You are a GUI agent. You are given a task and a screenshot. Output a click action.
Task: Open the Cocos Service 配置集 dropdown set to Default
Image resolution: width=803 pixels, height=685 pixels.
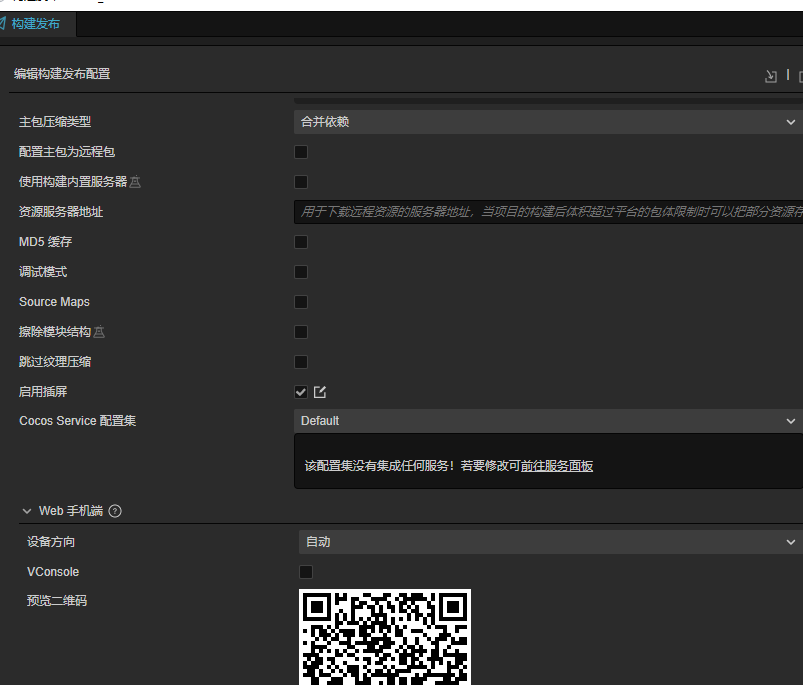548,421
